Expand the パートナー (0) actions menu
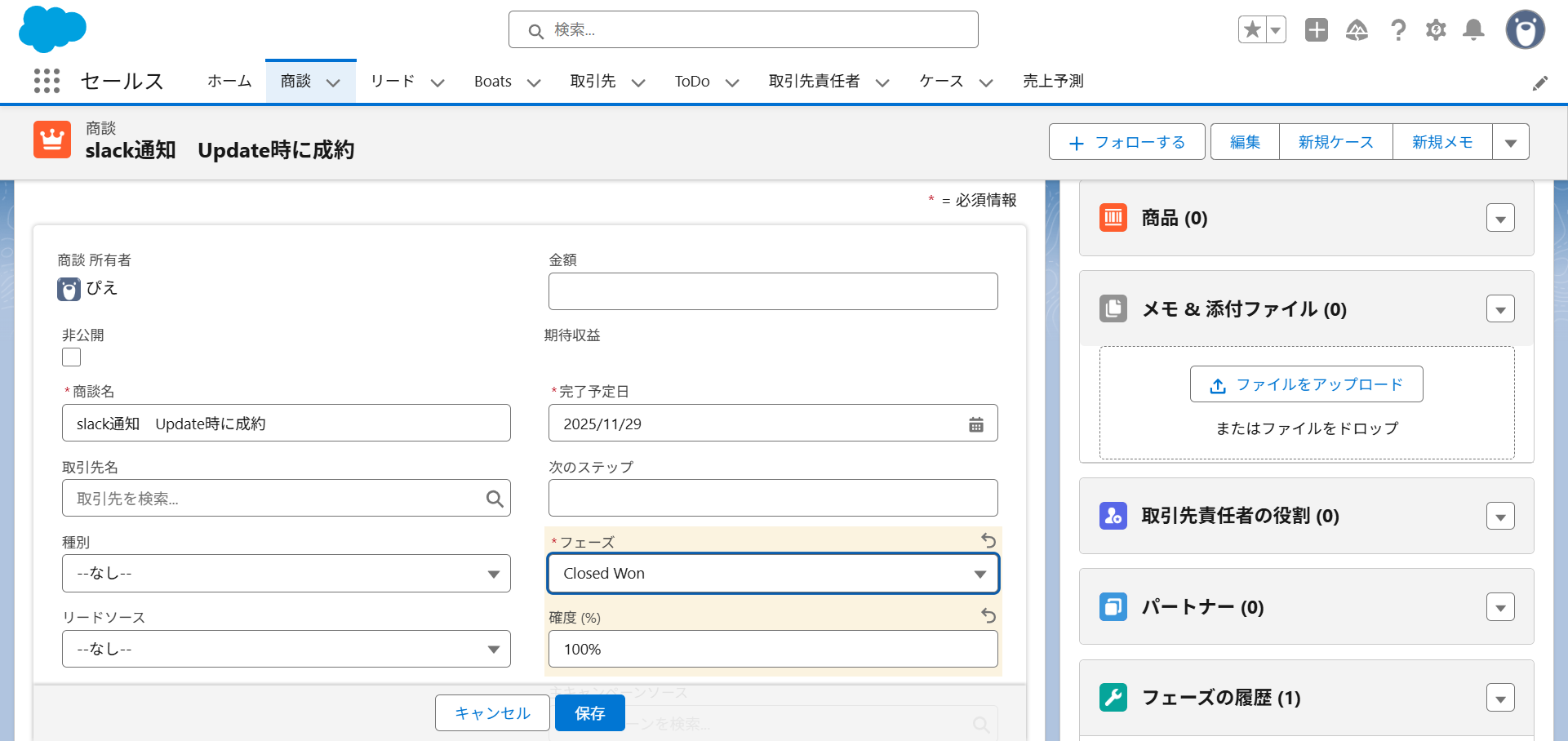 [1500, 607]
